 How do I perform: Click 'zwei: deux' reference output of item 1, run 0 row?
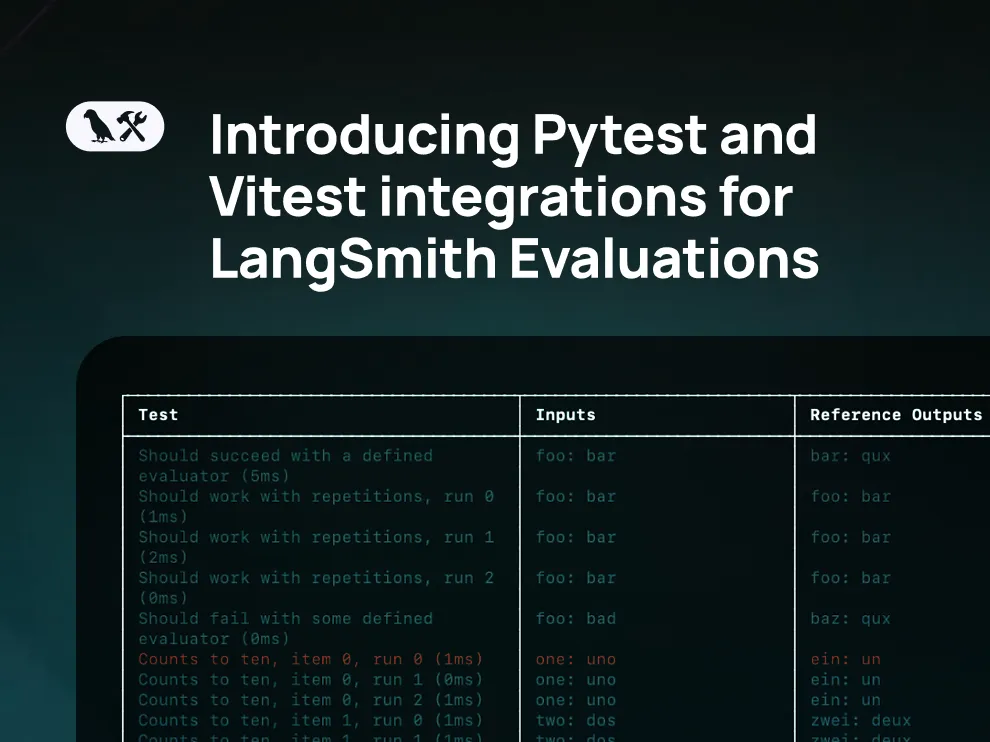(x=861, y=720)
